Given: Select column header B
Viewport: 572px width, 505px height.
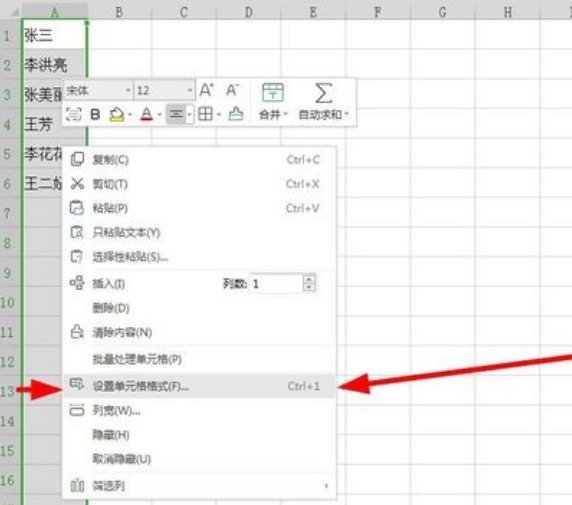Looking at the screenshot, I should (119, 12).
